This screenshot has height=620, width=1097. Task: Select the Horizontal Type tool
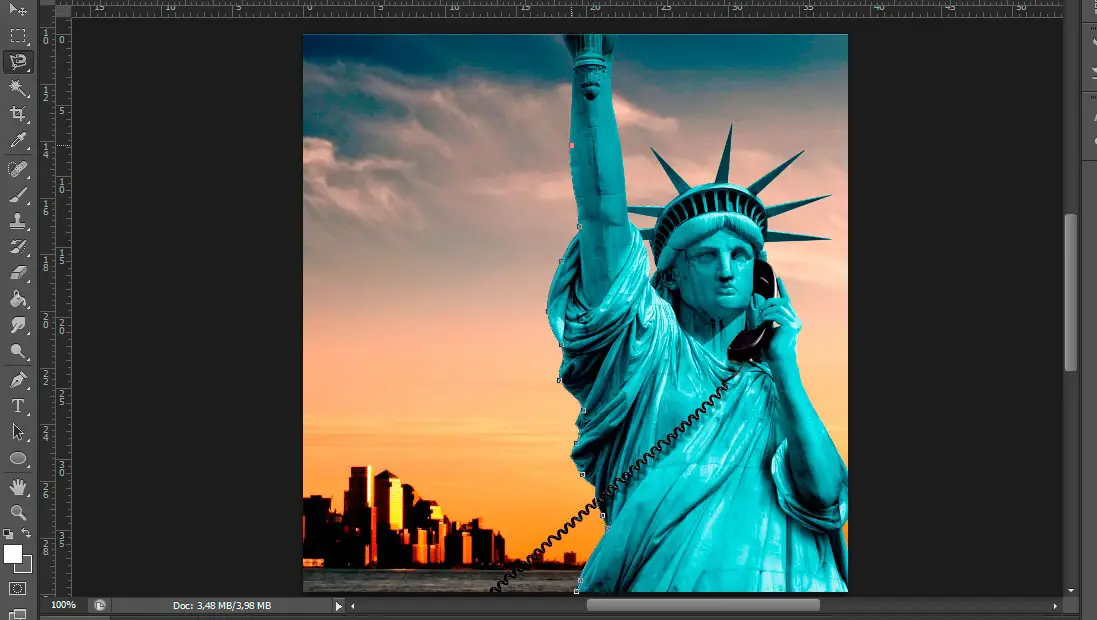18,406
